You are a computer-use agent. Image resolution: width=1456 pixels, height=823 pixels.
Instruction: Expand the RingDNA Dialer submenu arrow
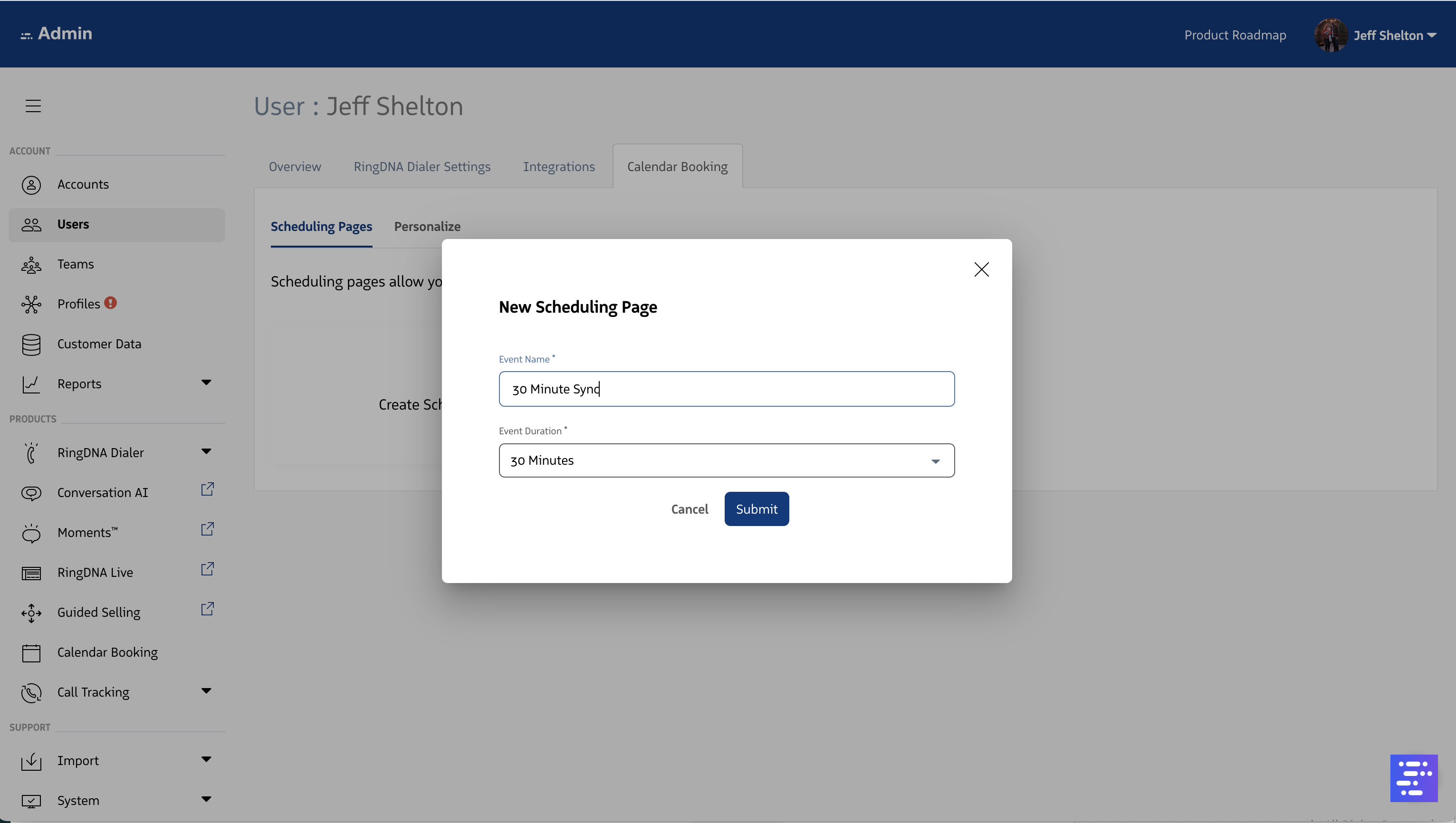[206, 451]
